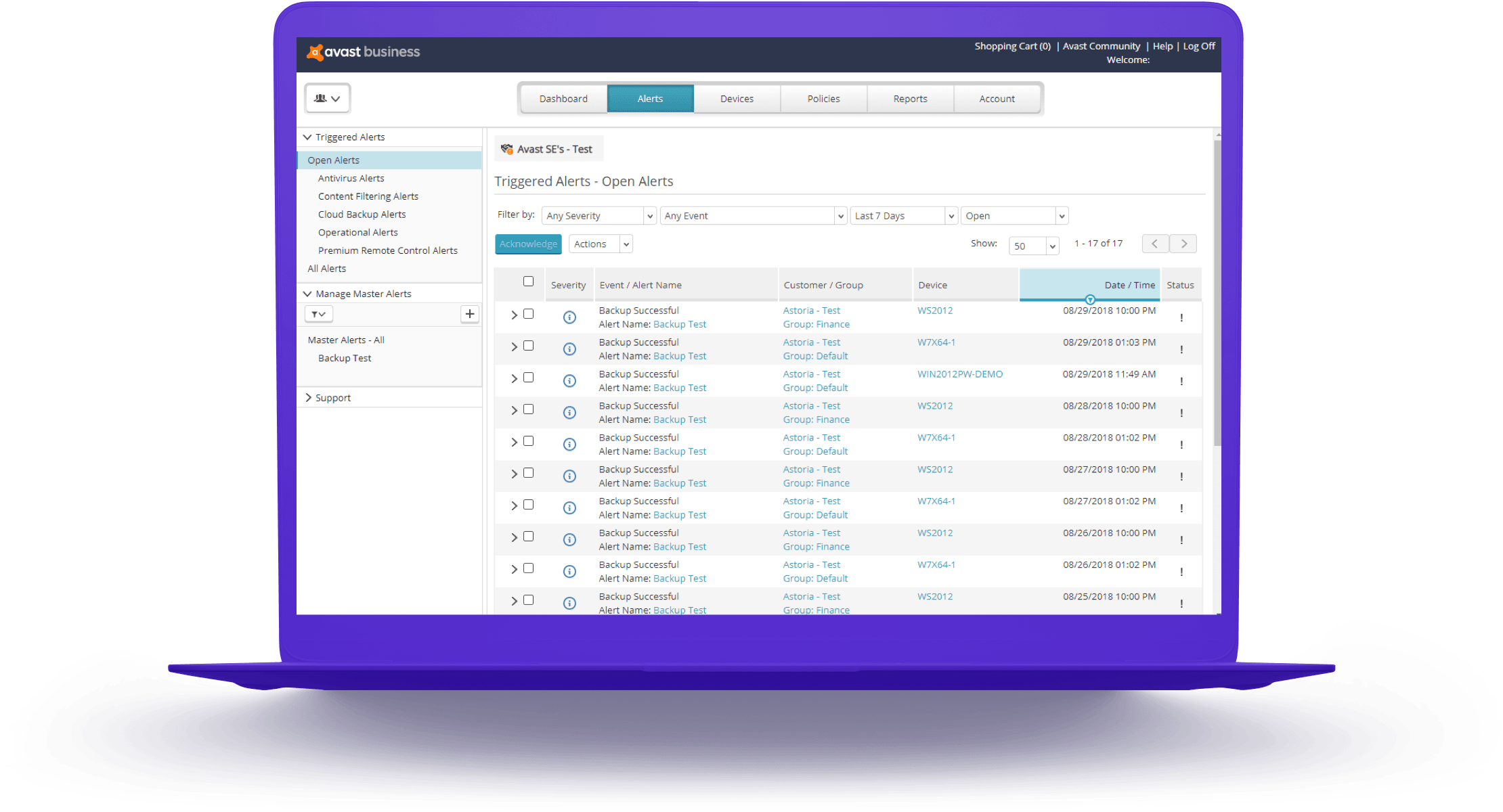
Task: Tick checkbox for 08/29/2018 10:00 PM alert
Action: [x=528, y=314]
